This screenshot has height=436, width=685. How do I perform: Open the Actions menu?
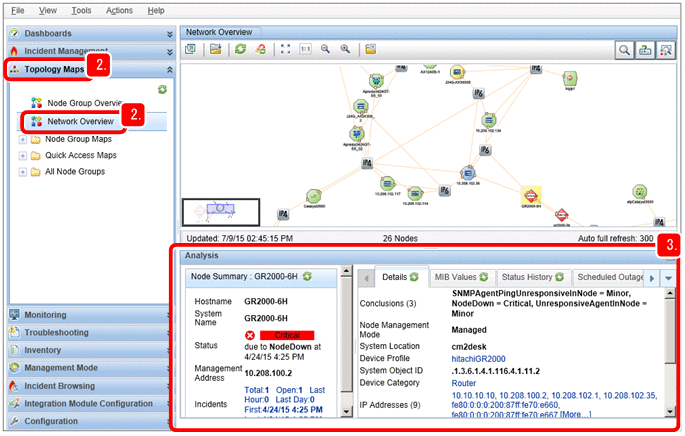(119, 10)
